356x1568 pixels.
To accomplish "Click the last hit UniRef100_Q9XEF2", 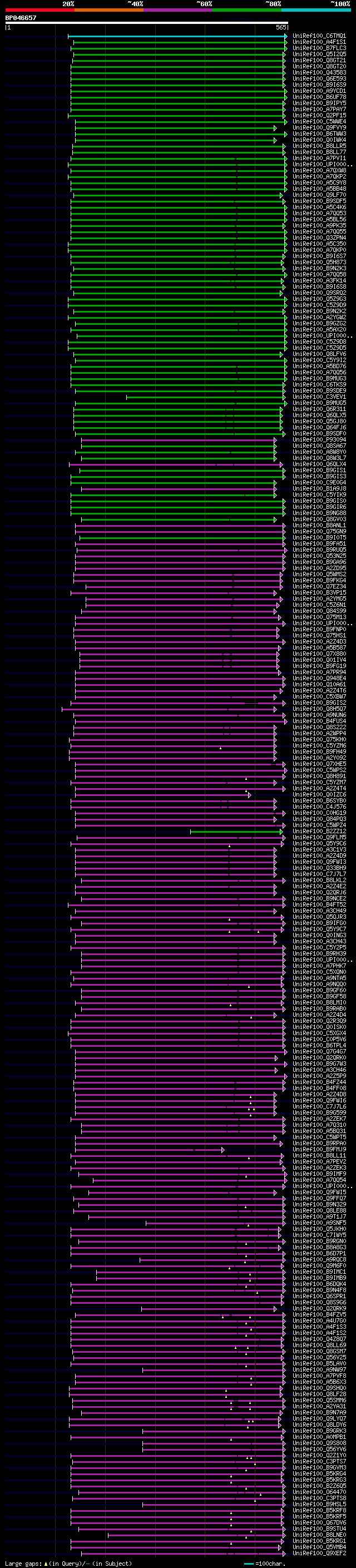I will 319,1553.
